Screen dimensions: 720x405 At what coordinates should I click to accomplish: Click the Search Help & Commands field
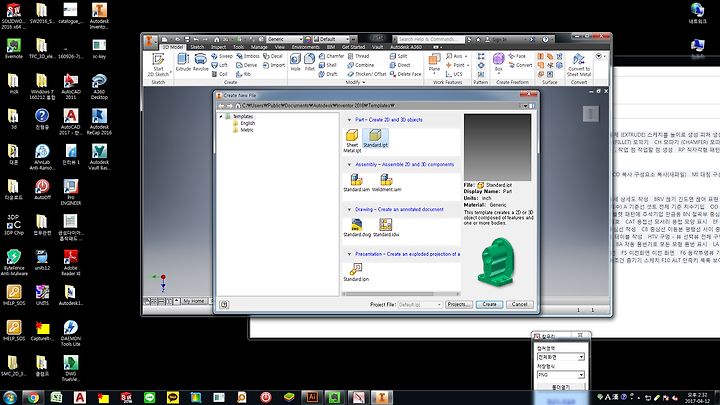click(x=429, y=39)
